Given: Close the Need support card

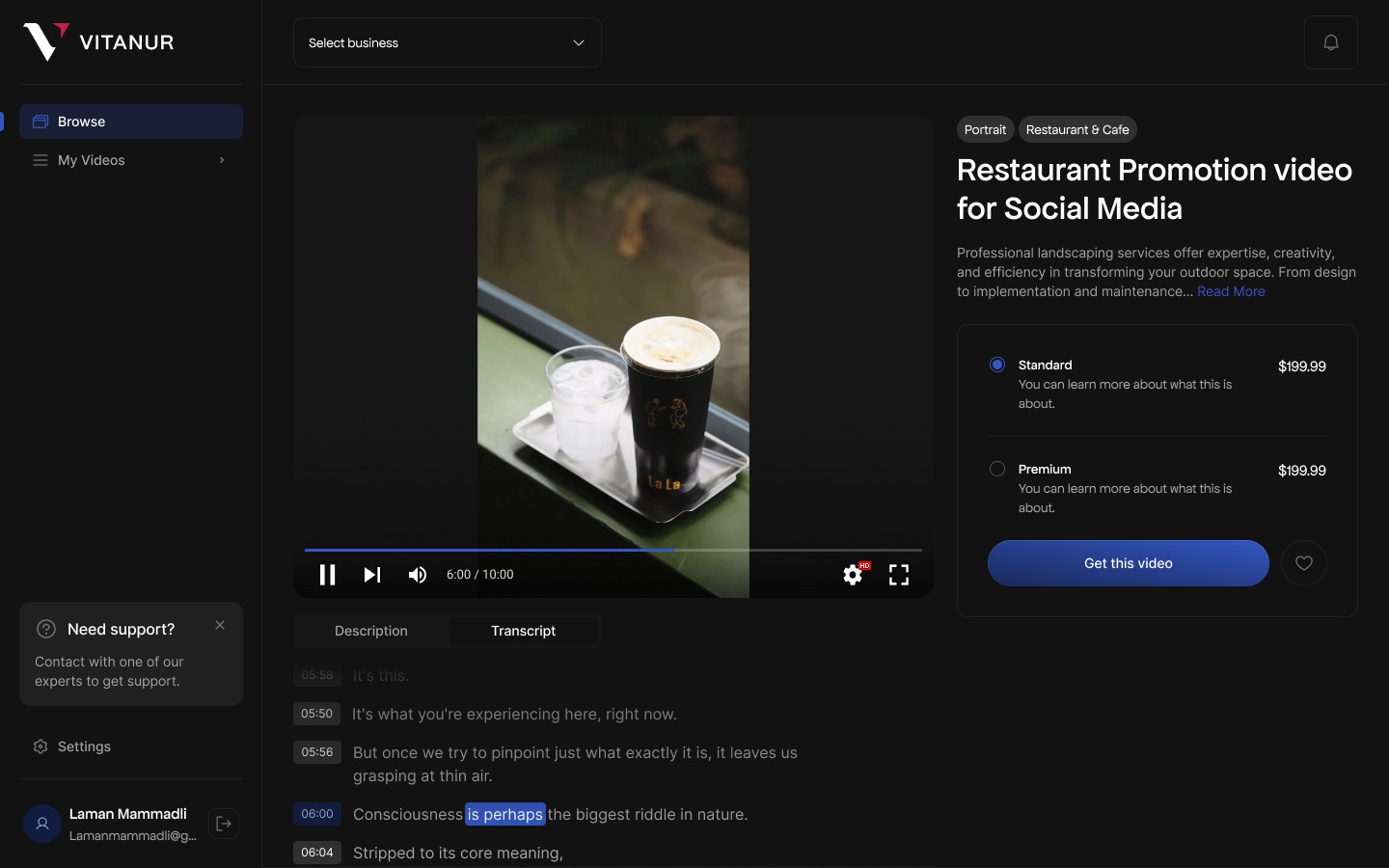Looking at the screenshot, I should (220, 625).
